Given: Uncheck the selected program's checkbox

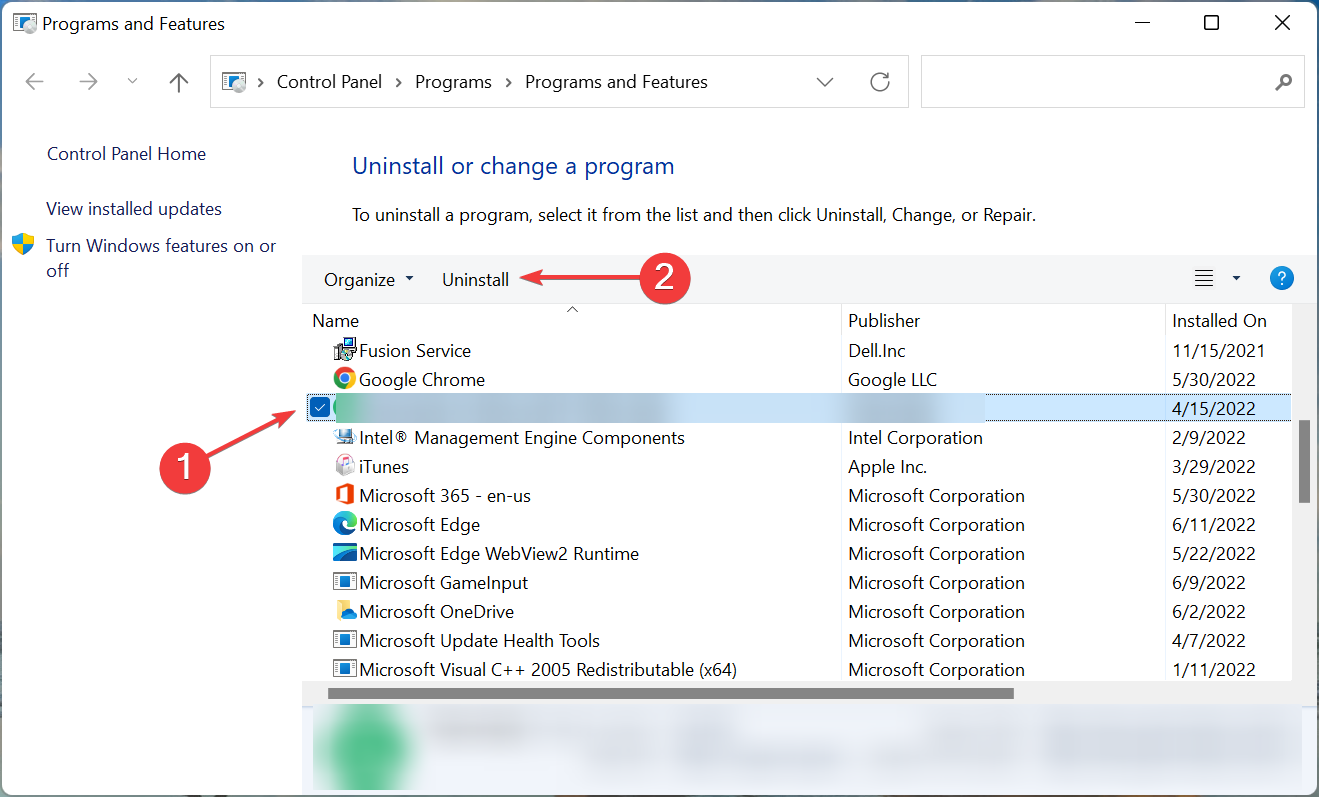Looking at the screenshot, I should 320,407.
